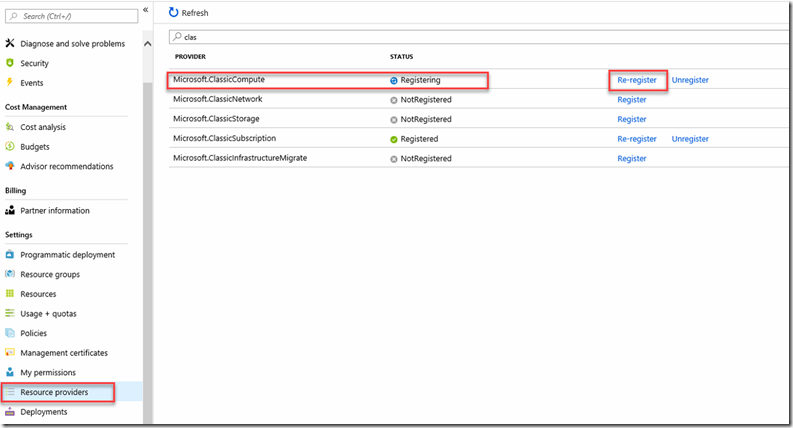Click the Security shield icon
The image size is (793, 428).
10,63
